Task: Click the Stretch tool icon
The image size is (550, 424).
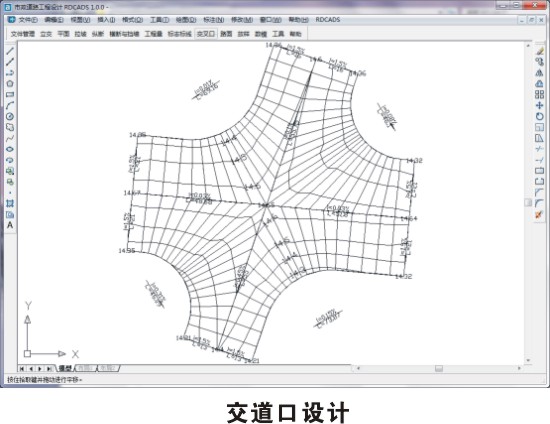Action: pyautogui.click(x=539, y=138)
